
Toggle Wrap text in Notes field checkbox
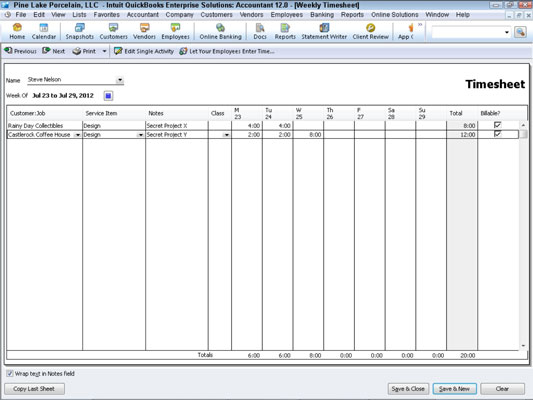(x=10, y=373)
